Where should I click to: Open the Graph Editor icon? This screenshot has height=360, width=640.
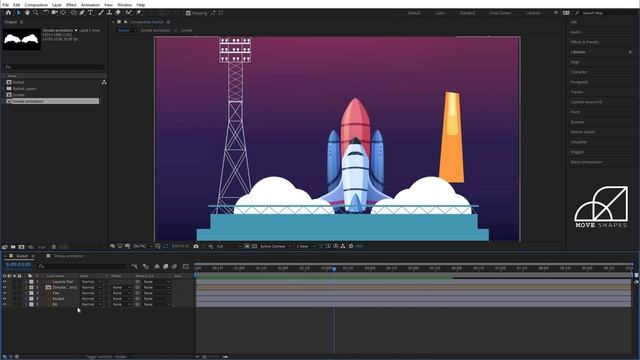186,266
